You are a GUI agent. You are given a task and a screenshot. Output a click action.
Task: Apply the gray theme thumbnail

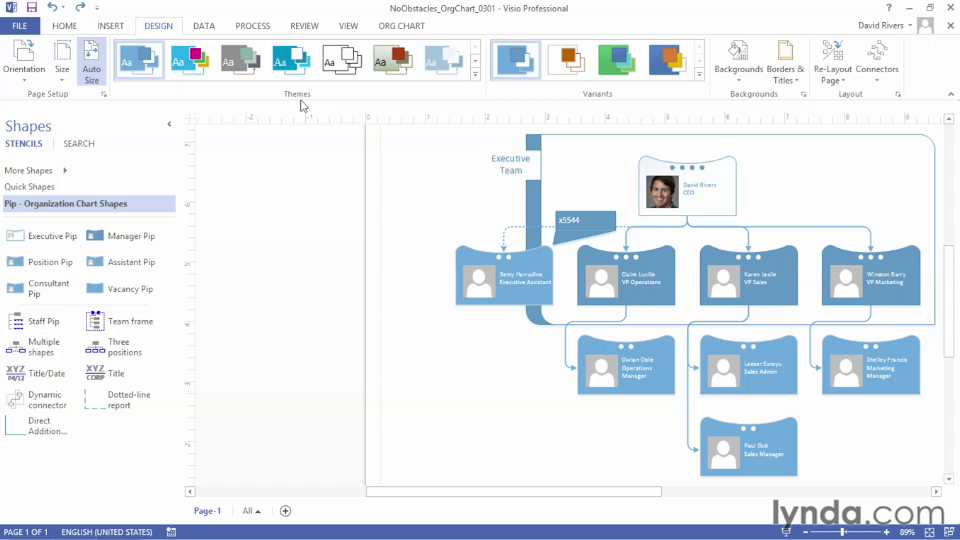[241, 59]
